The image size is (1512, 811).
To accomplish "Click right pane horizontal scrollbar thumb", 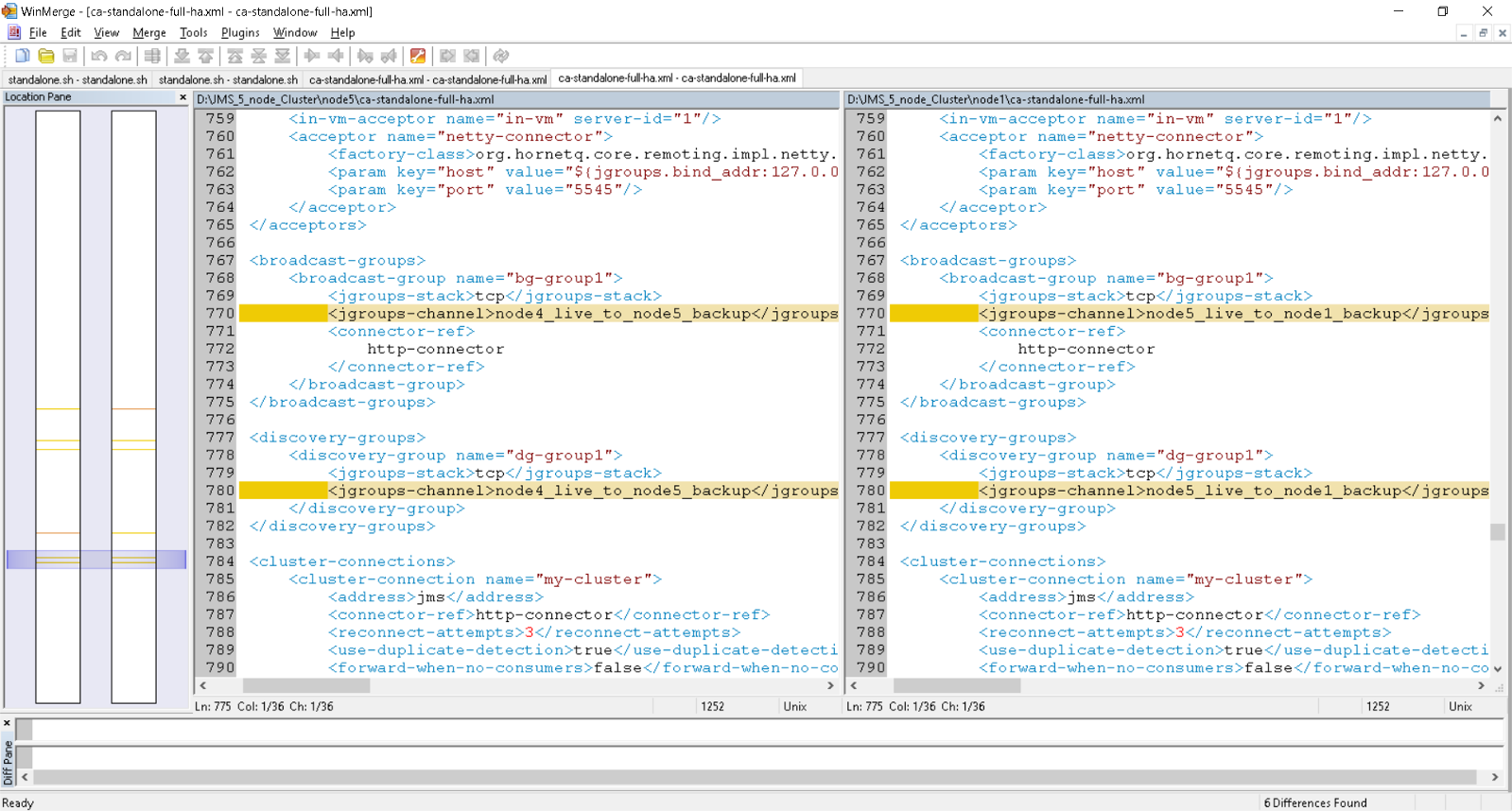I will 957,685.
